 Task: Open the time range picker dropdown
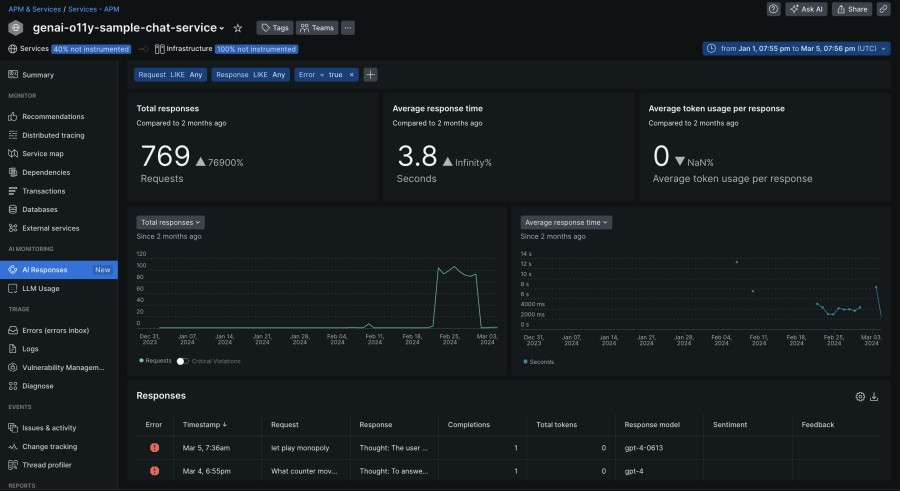click(796, 48)
